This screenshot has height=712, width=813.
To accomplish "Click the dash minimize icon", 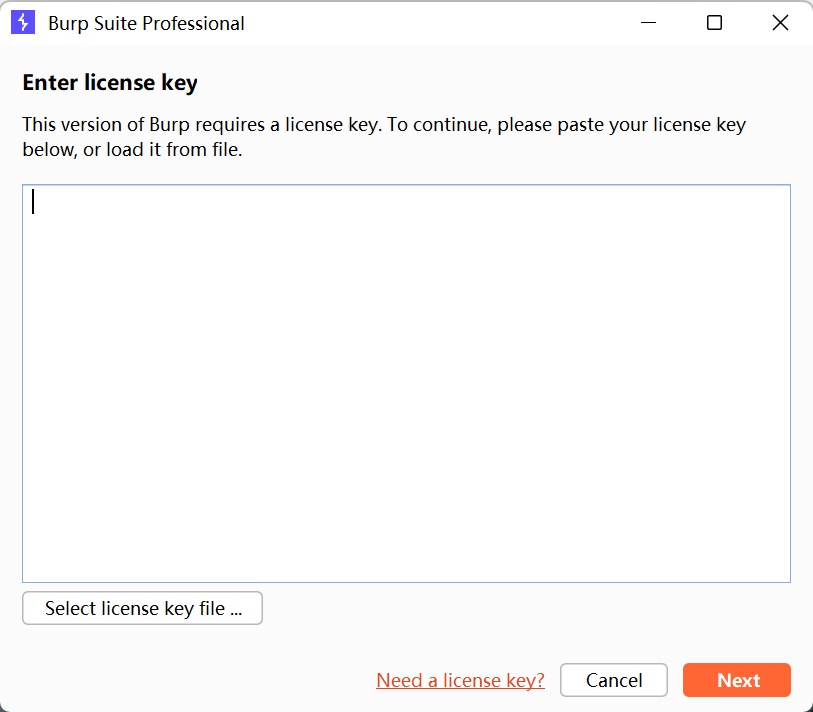I will (648, 23).
